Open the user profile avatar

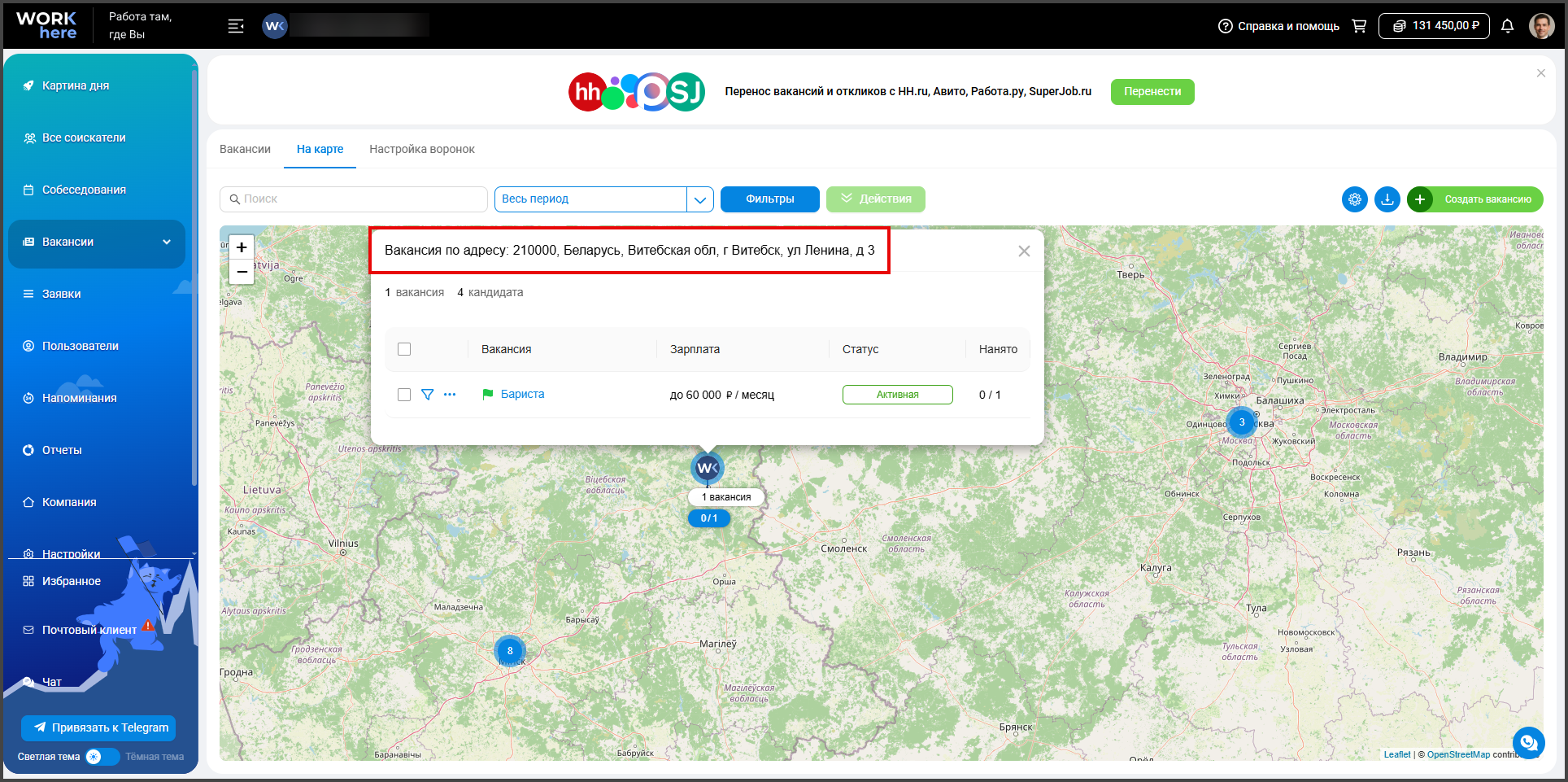pyautogui.click(x=1541, y=26)
